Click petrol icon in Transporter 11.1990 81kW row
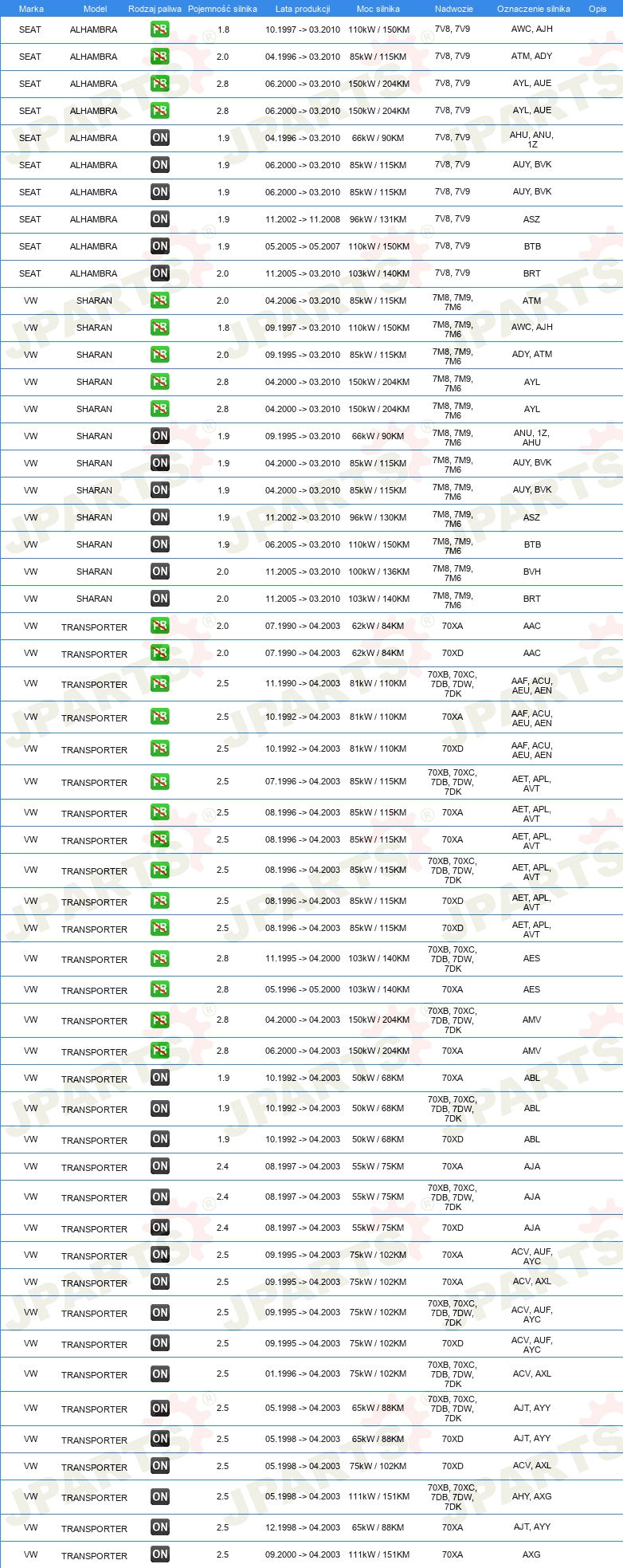 (160, 684)
